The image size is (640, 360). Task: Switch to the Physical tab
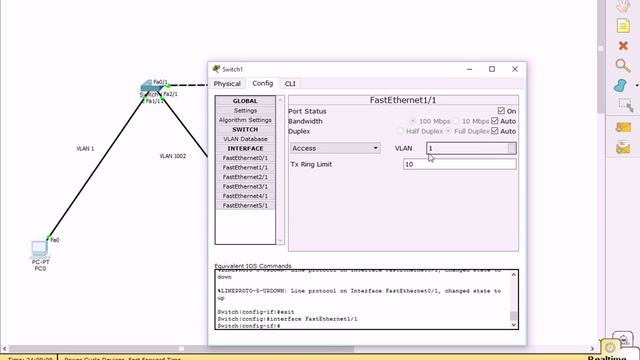pyautogui.click(x=227, y=84)
